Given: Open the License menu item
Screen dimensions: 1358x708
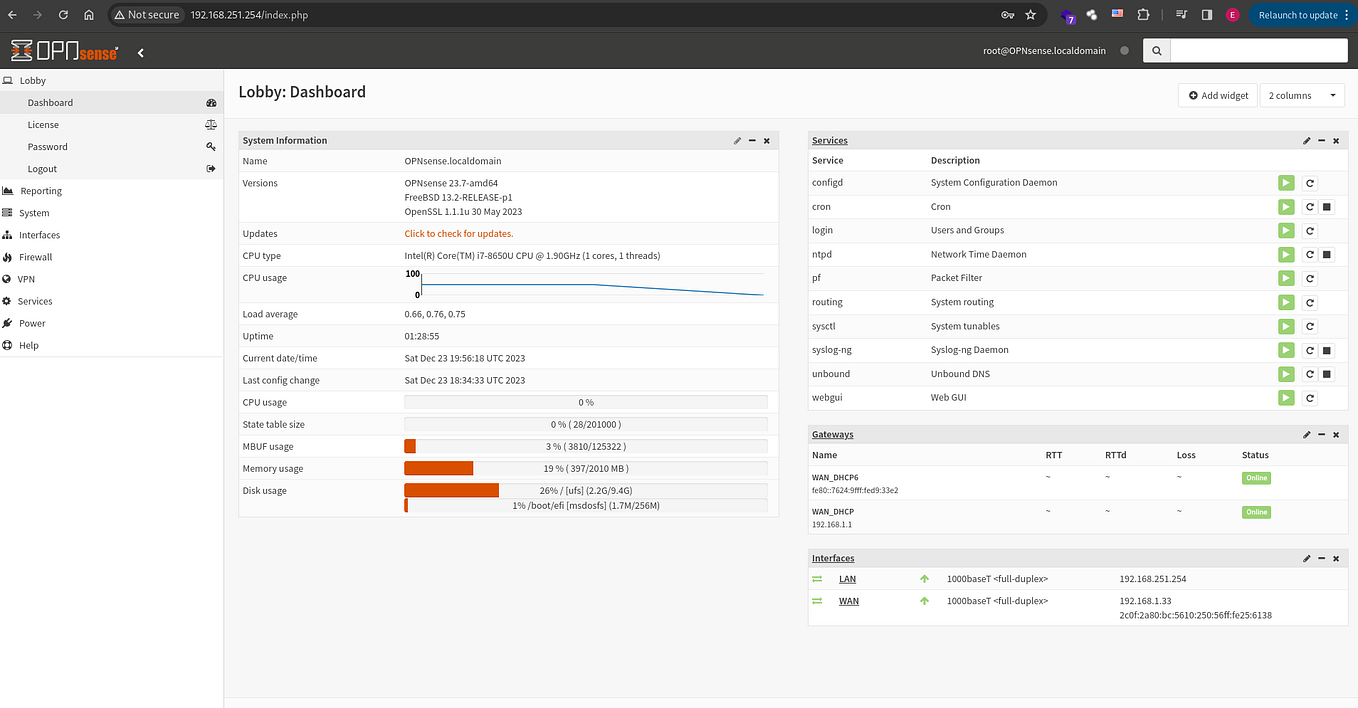Looking at the screenshot, I should tap(111, 125).
